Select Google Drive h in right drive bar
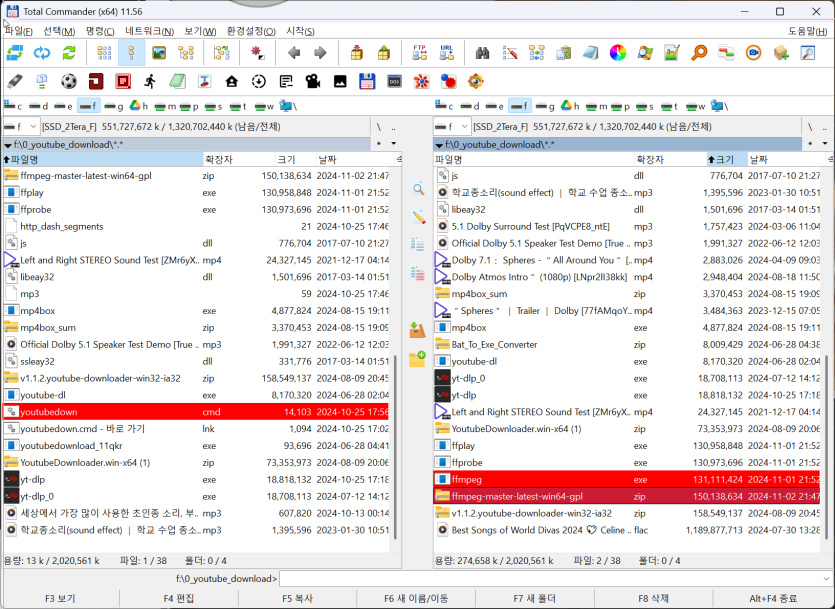This screenshot has width=835, height=609. (x=569, y=106)
